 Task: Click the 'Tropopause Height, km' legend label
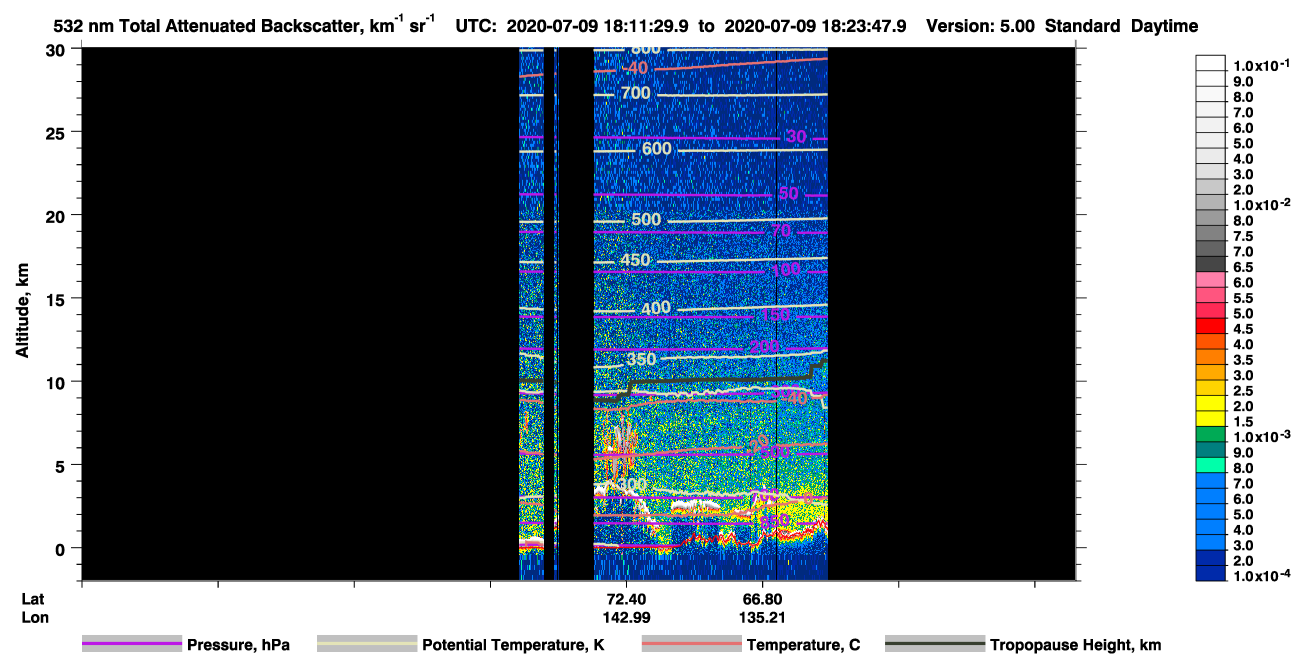pyautogui.click(x=1075, y=645)
